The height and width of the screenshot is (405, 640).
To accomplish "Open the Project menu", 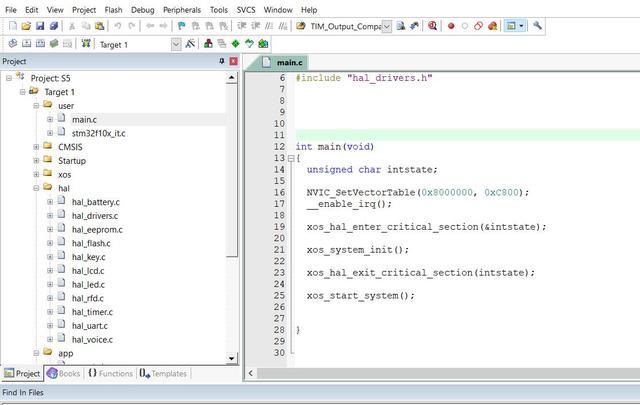I will click(84, 9).
